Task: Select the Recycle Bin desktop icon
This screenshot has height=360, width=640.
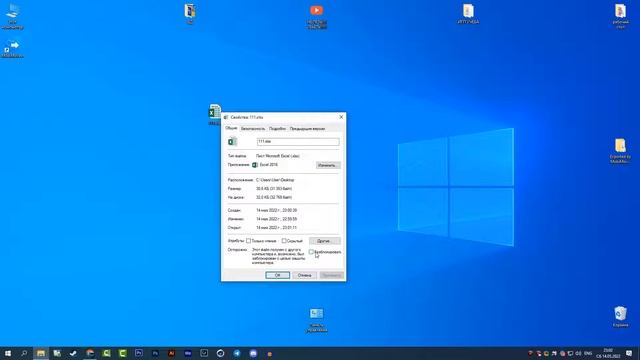Action: pyautogui.click(x=620, y=316)
